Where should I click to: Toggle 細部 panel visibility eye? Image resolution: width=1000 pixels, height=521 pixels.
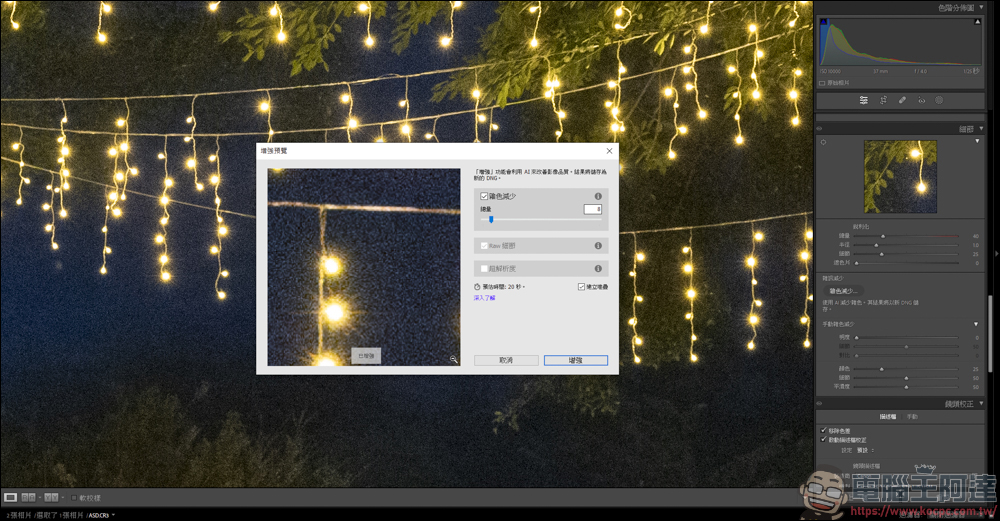point(820,129)
